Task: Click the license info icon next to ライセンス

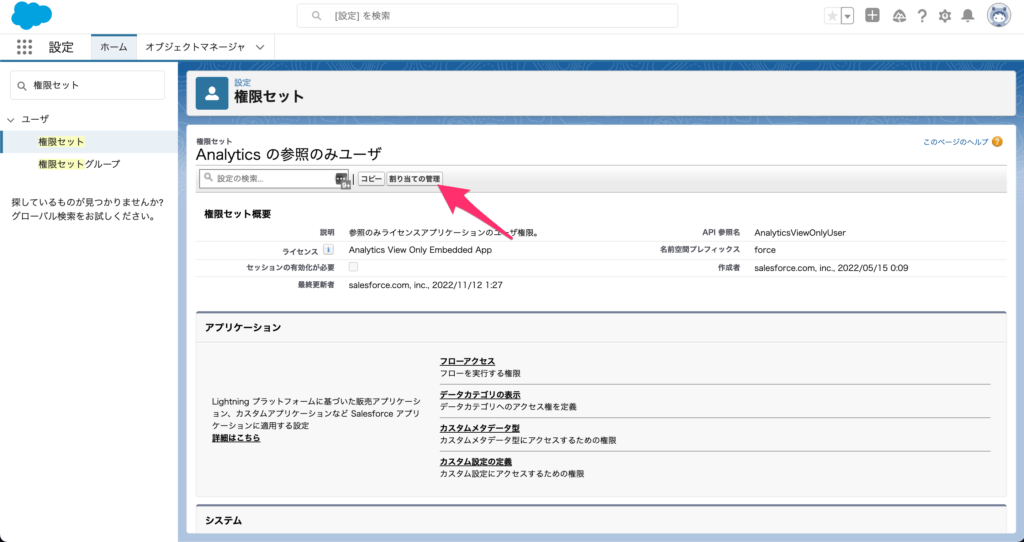Action: [x=328, y=250]
